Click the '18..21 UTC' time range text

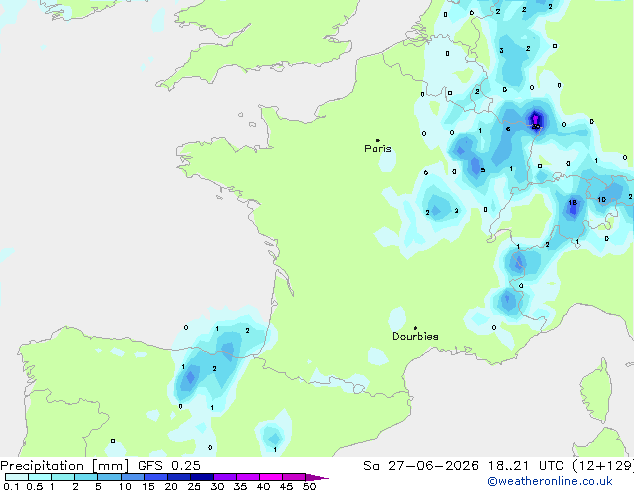(525, 466)
